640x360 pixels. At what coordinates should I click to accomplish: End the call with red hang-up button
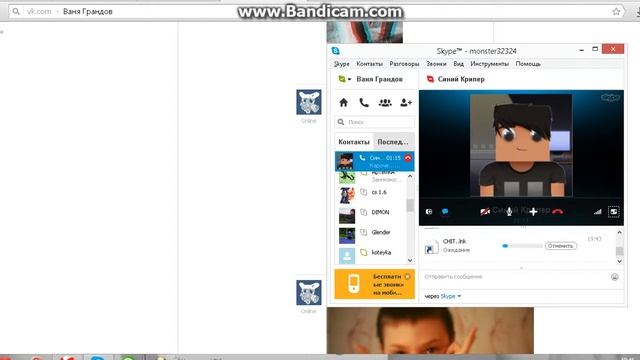coord(558,211)
